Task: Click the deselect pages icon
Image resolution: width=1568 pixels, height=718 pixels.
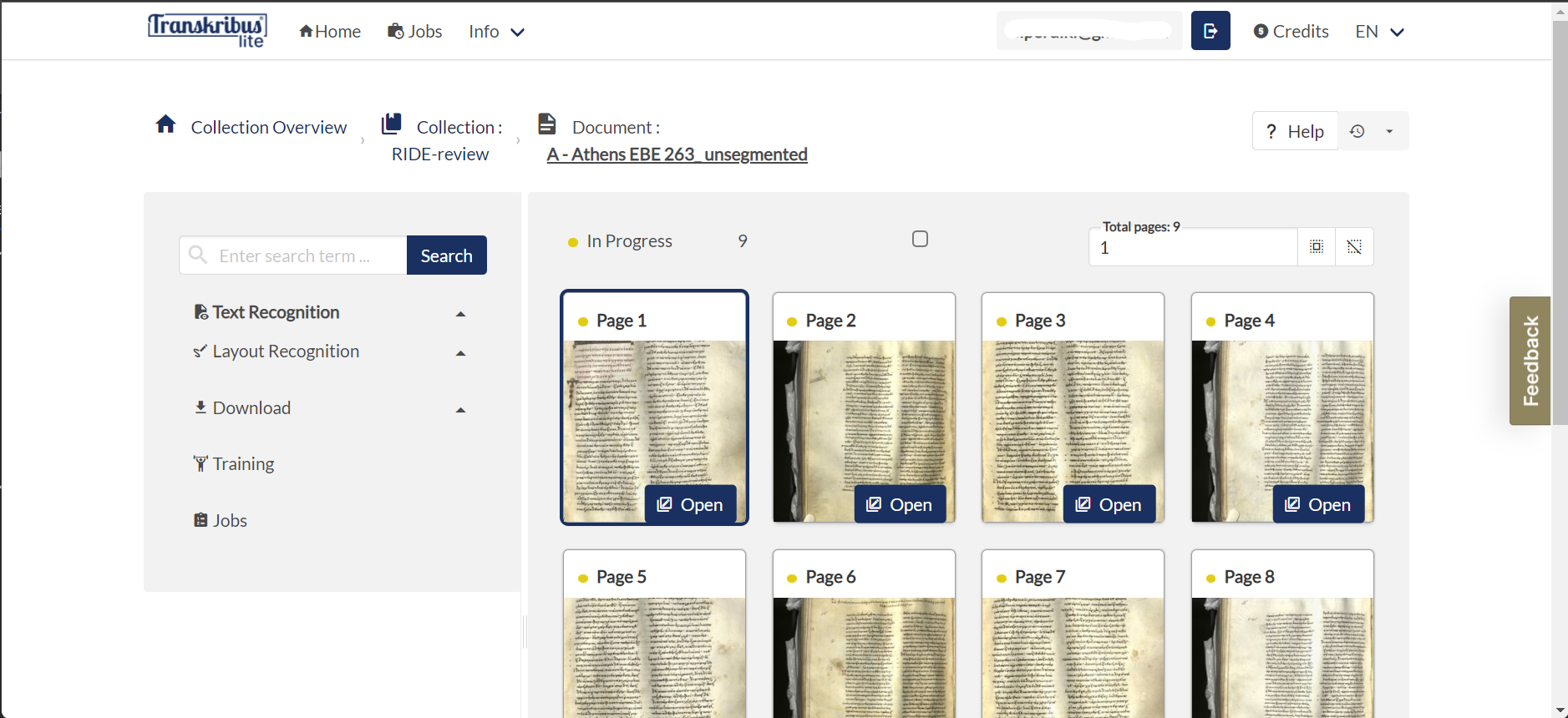Action: (1354, 246)
